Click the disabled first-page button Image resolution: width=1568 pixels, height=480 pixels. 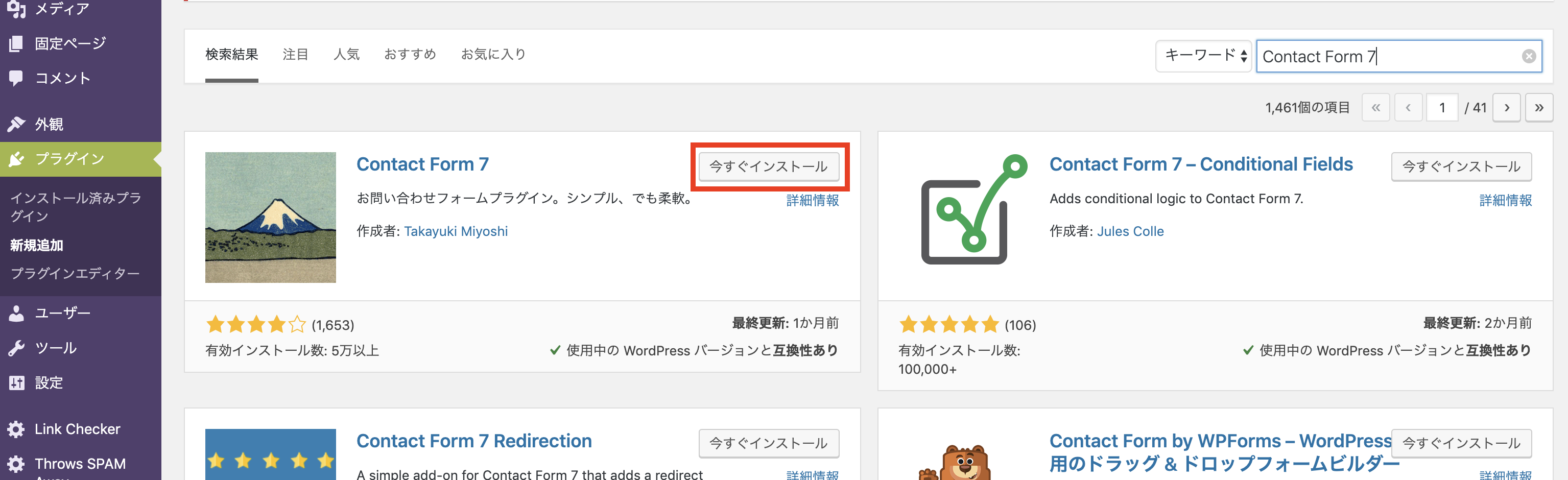point(1375,108)
